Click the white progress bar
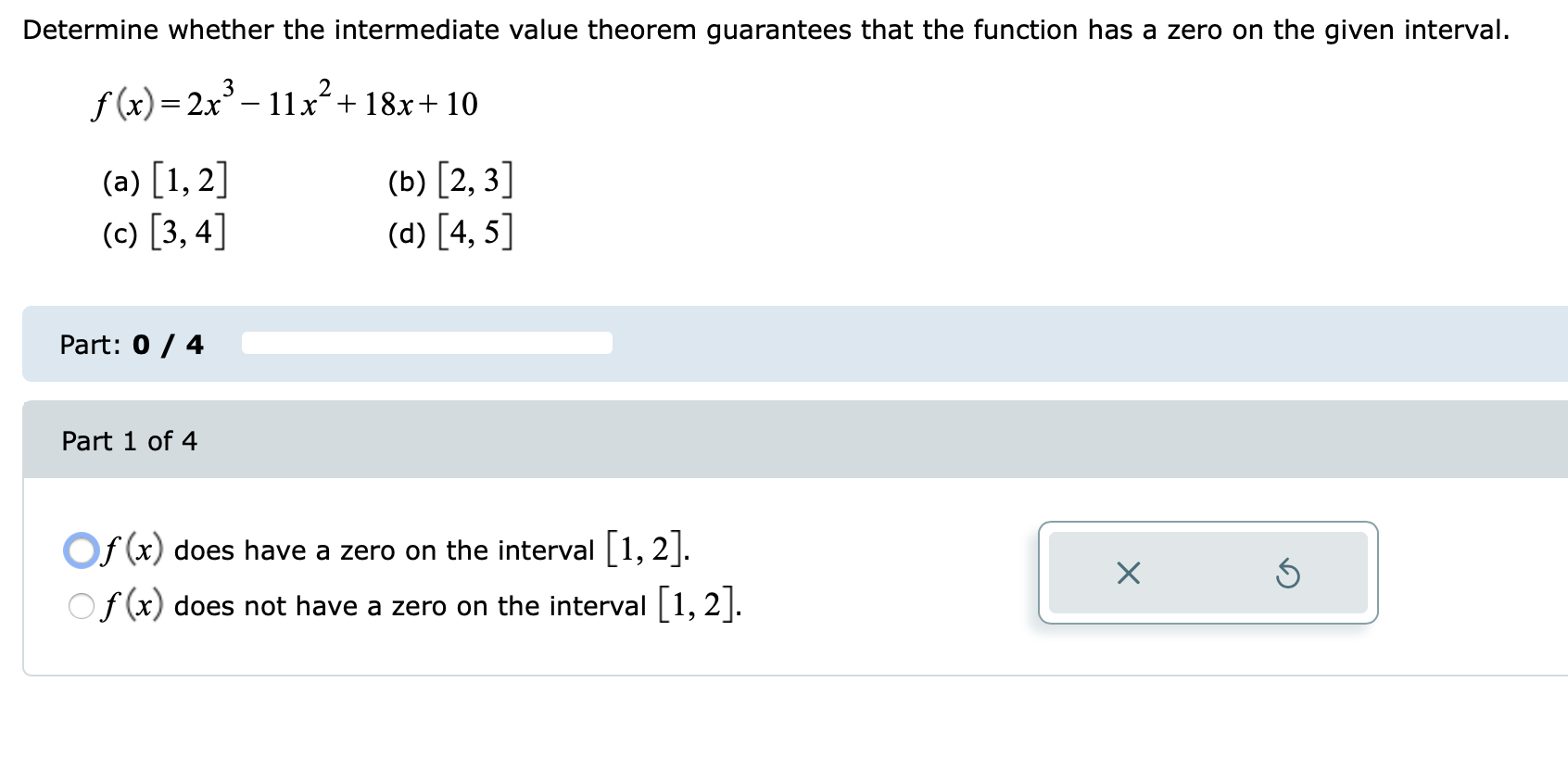The image size is (1568, 758). [426, 344]
